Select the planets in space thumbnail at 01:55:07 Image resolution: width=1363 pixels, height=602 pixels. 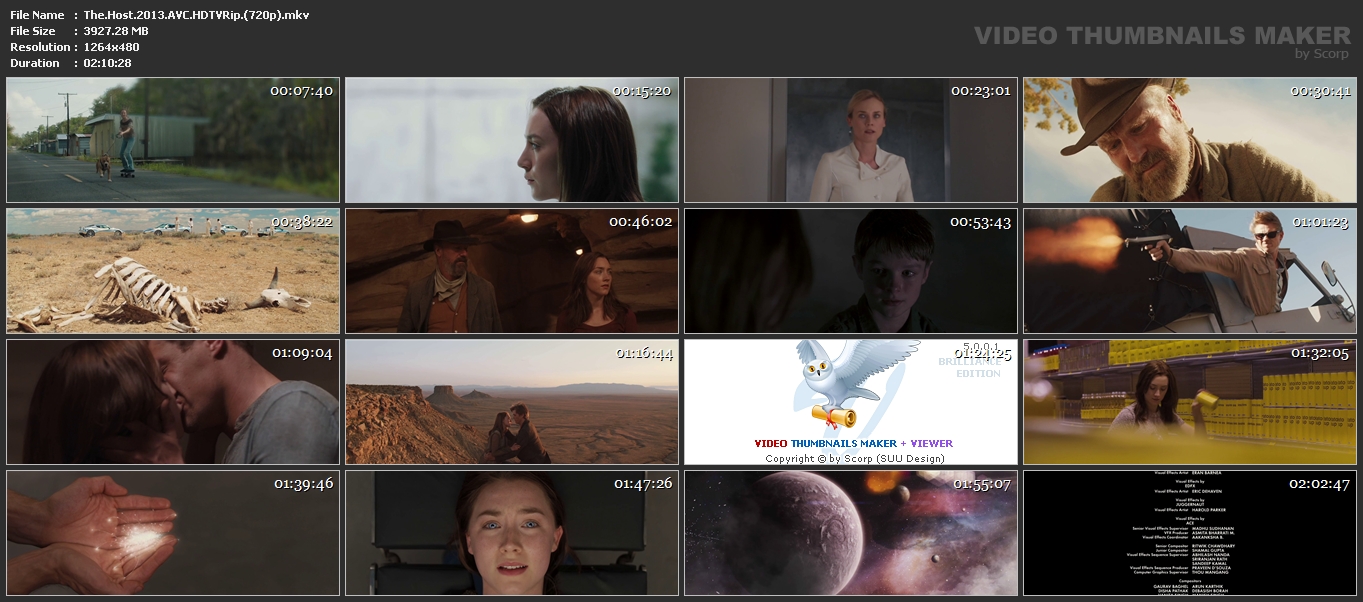(x=850, y=533)
